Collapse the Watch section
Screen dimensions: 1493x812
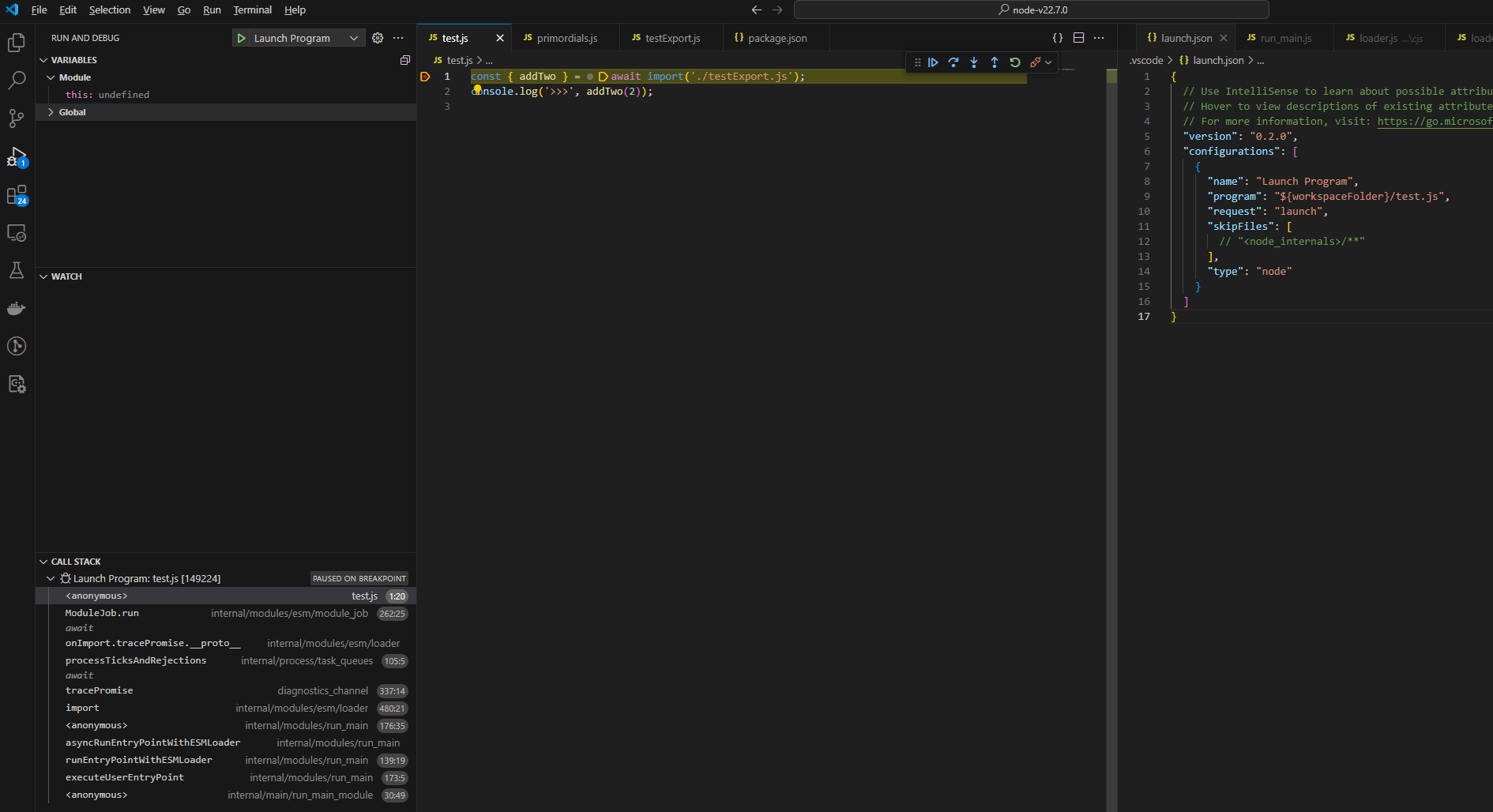click(43, 276)
